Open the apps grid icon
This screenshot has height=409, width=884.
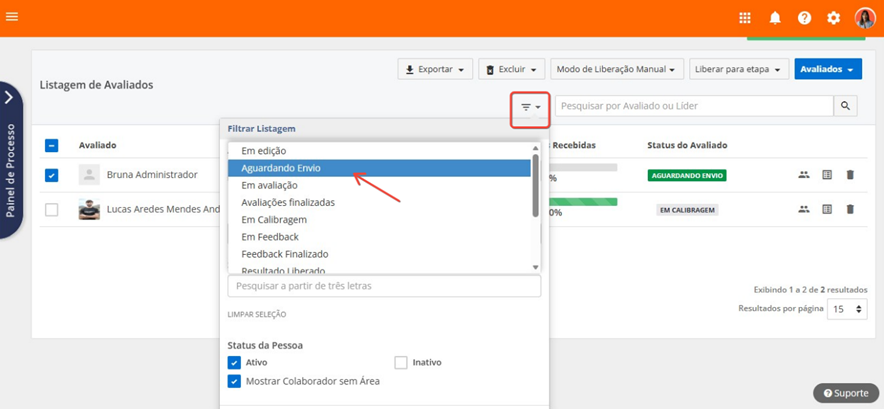pos(745,18)
